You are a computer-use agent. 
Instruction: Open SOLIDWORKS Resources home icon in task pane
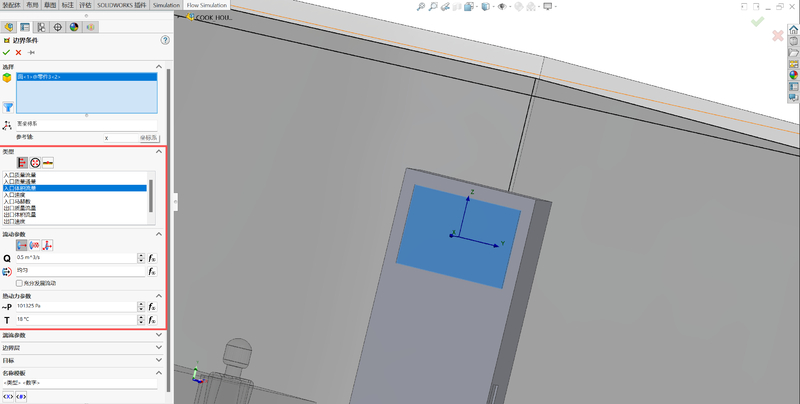pyautogui.click(x=793, y=30)
